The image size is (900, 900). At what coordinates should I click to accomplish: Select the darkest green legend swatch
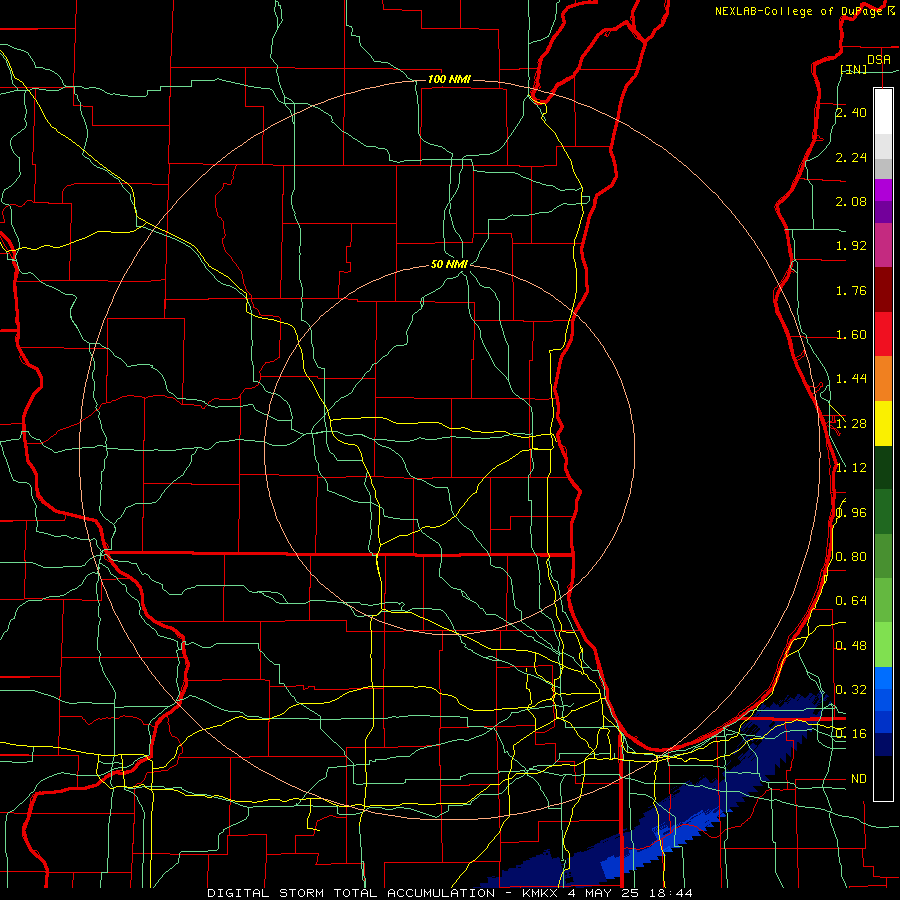pos(883,467)
